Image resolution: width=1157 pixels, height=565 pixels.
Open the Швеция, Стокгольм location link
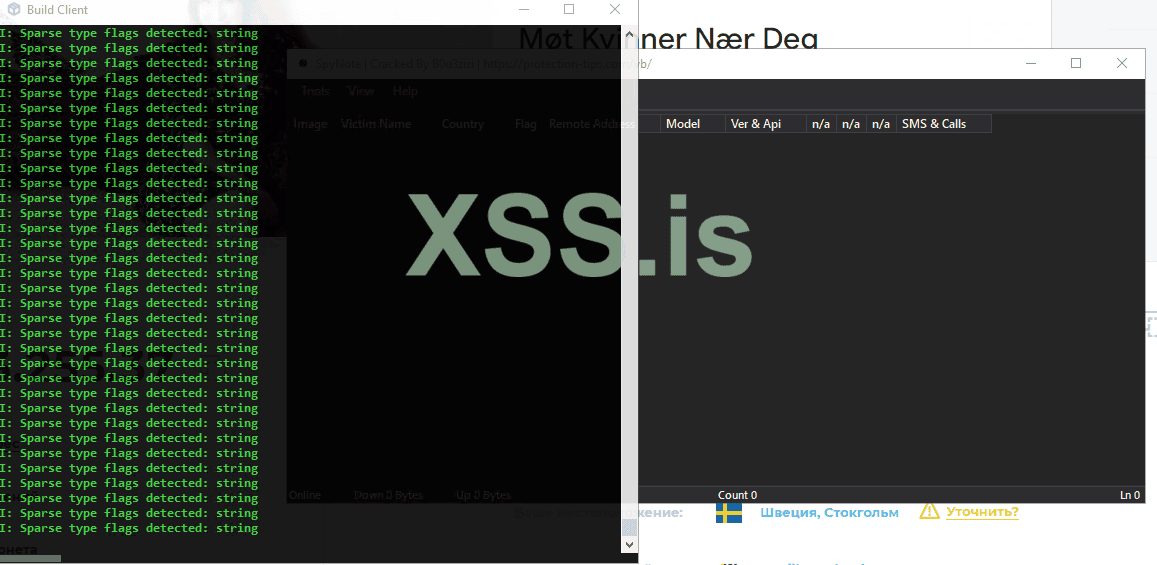point(829,513)
